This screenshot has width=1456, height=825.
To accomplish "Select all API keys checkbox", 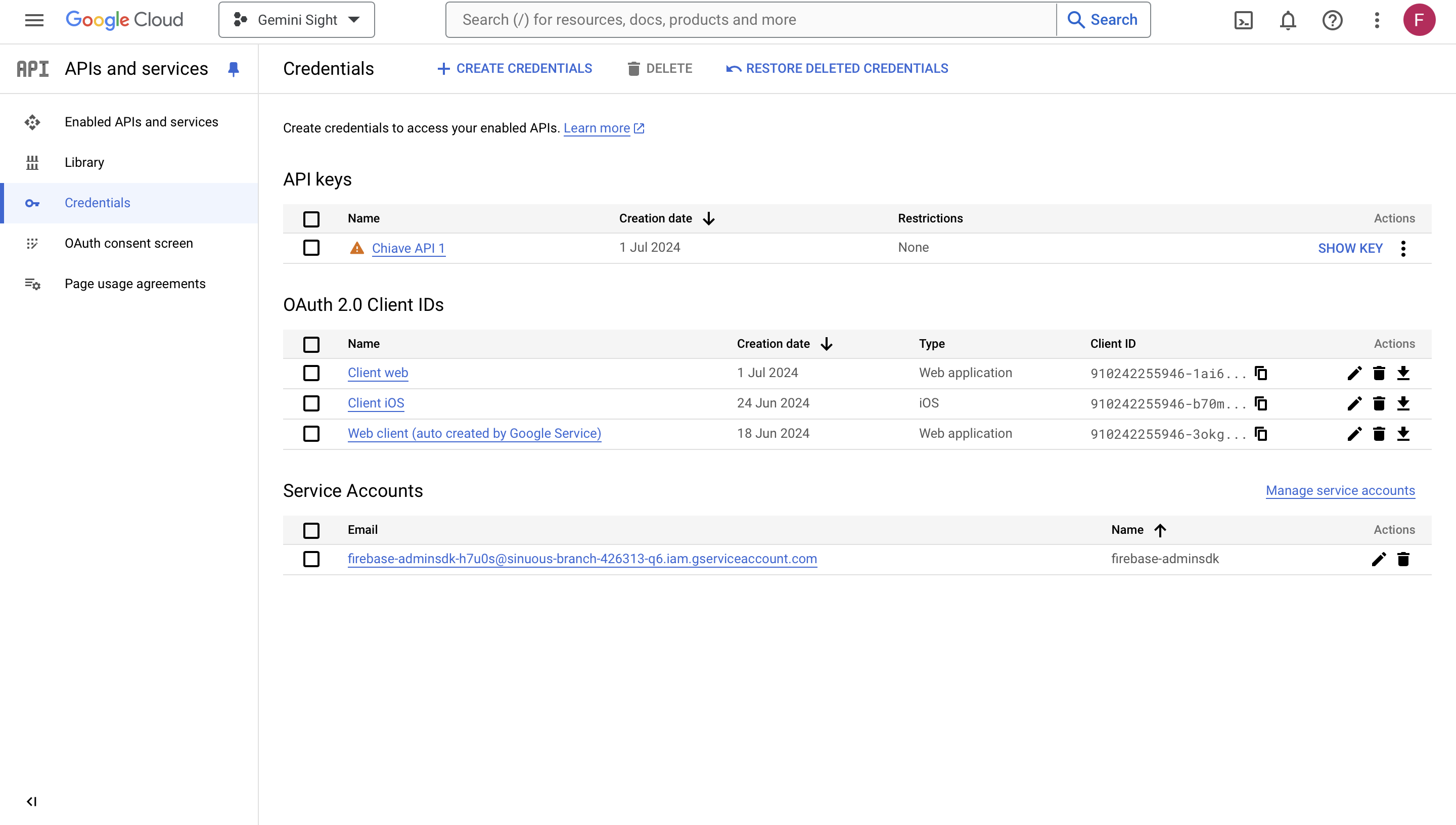I will [x=311, y=219].
